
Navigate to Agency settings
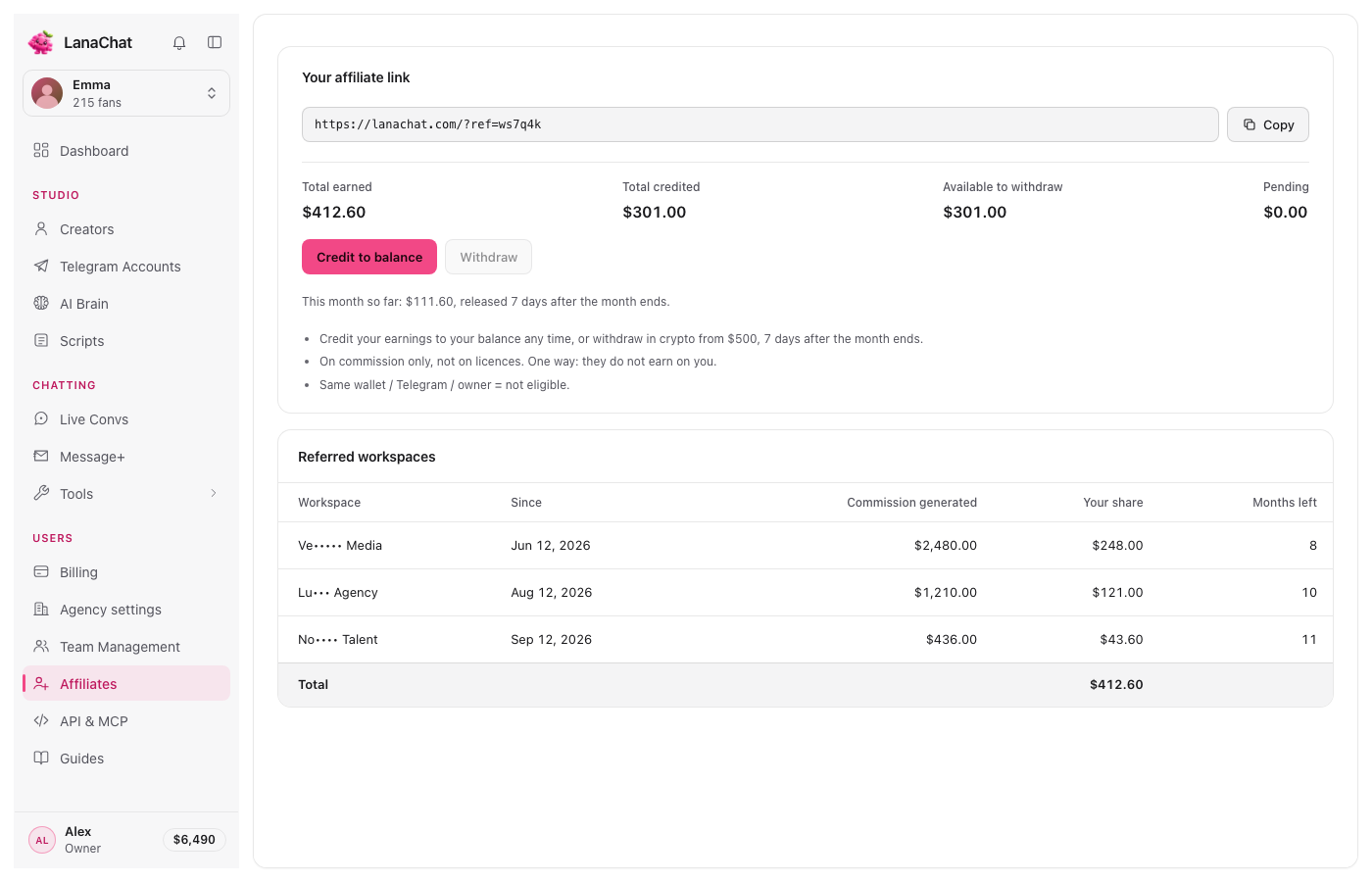pos(126,609)
